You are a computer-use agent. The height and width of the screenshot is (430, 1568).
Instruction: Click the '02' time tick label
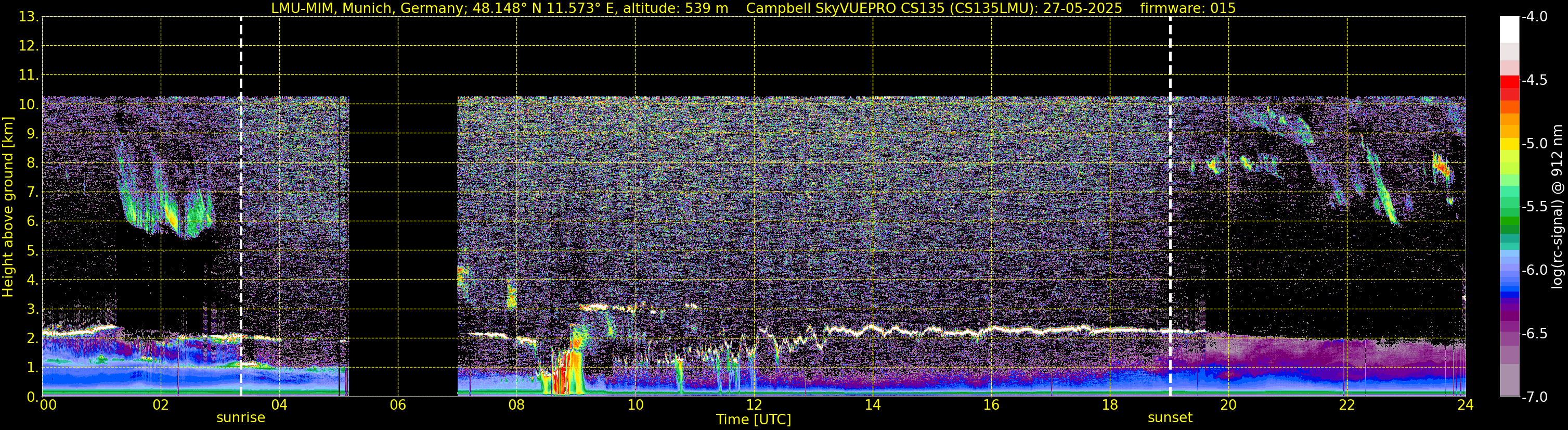[161, 405]
